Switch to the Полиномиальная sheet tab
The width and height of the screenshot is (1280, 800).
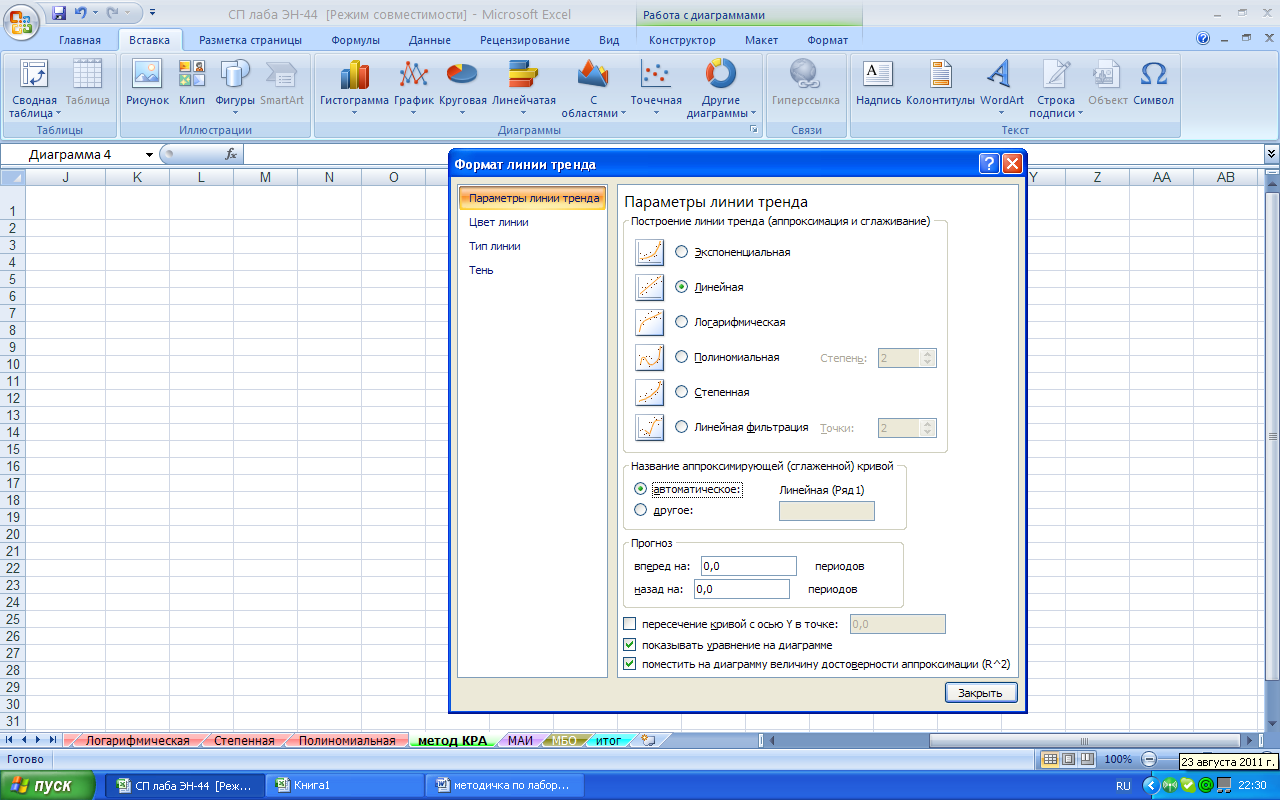pos(346,741)
